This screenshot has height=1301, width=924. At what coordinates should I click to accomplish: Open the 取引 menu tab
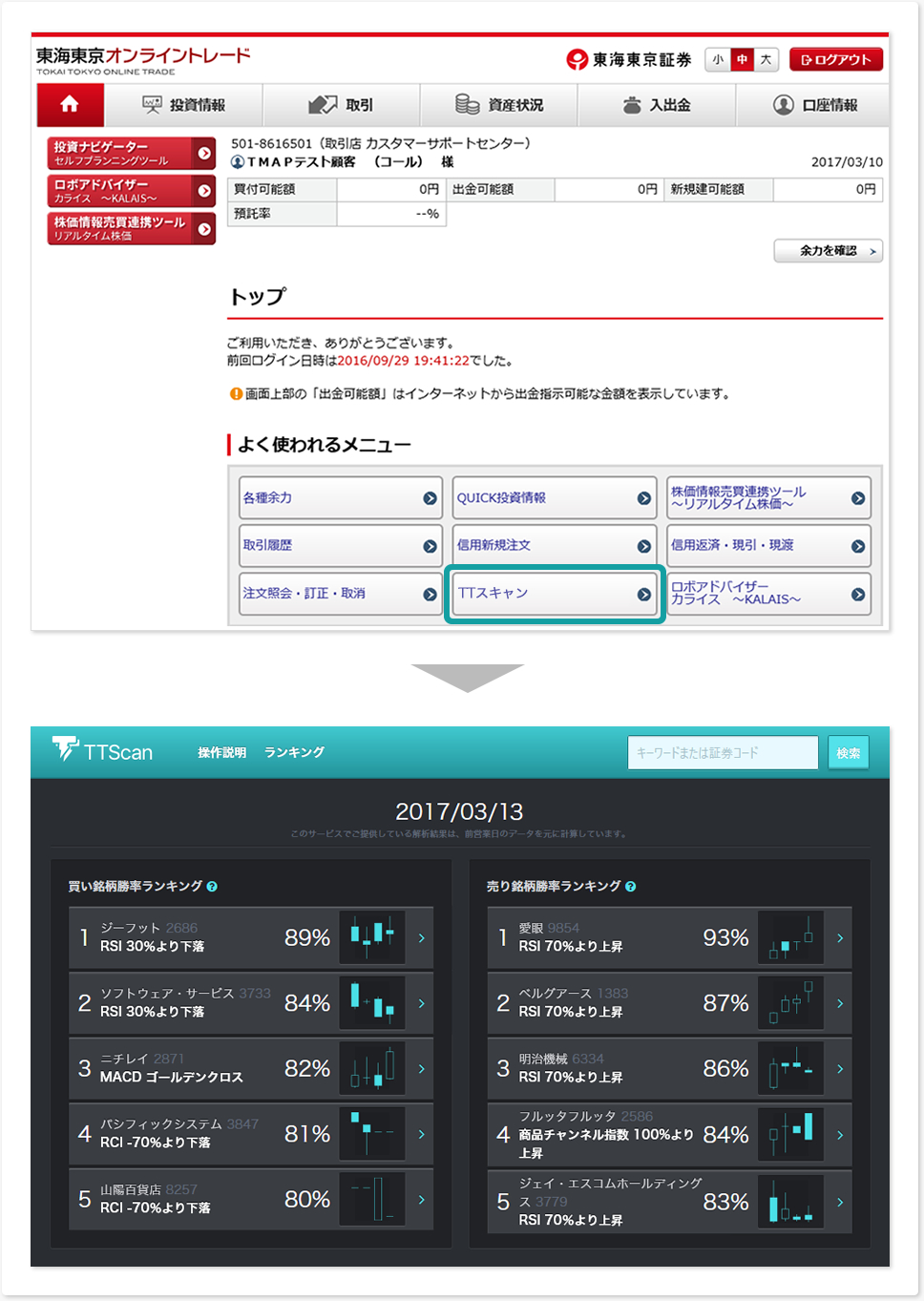(341, 105)
